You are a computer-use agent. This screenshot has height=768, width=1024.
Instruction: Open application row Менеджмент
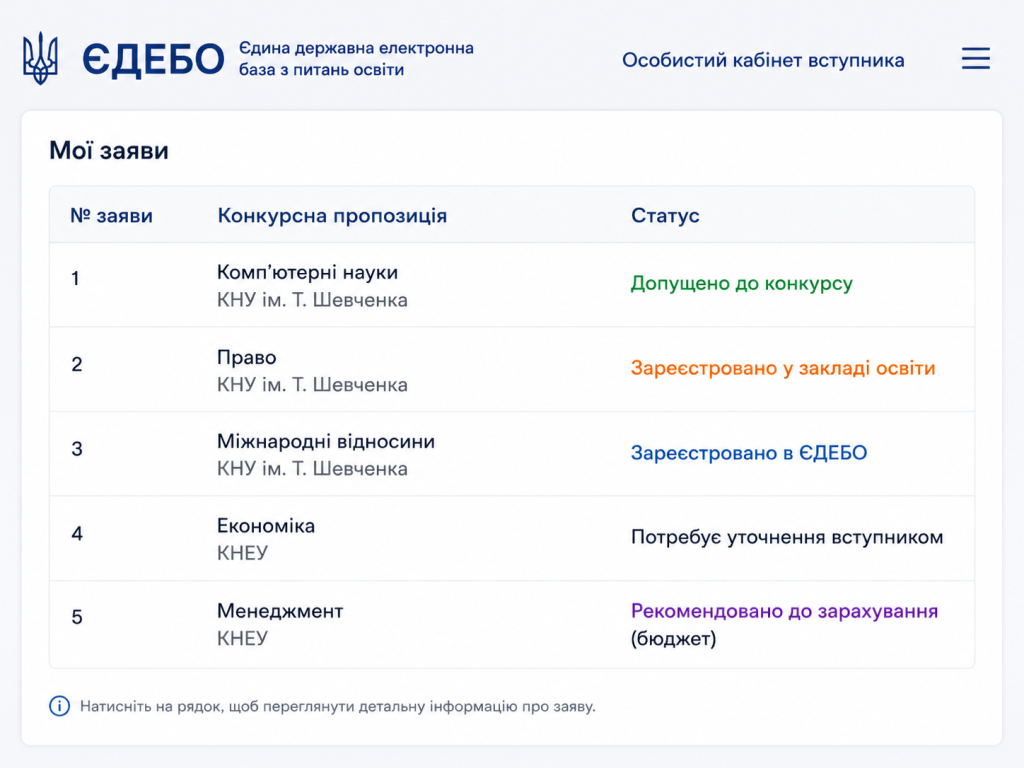pyautogui.click(x=512, y=624)
